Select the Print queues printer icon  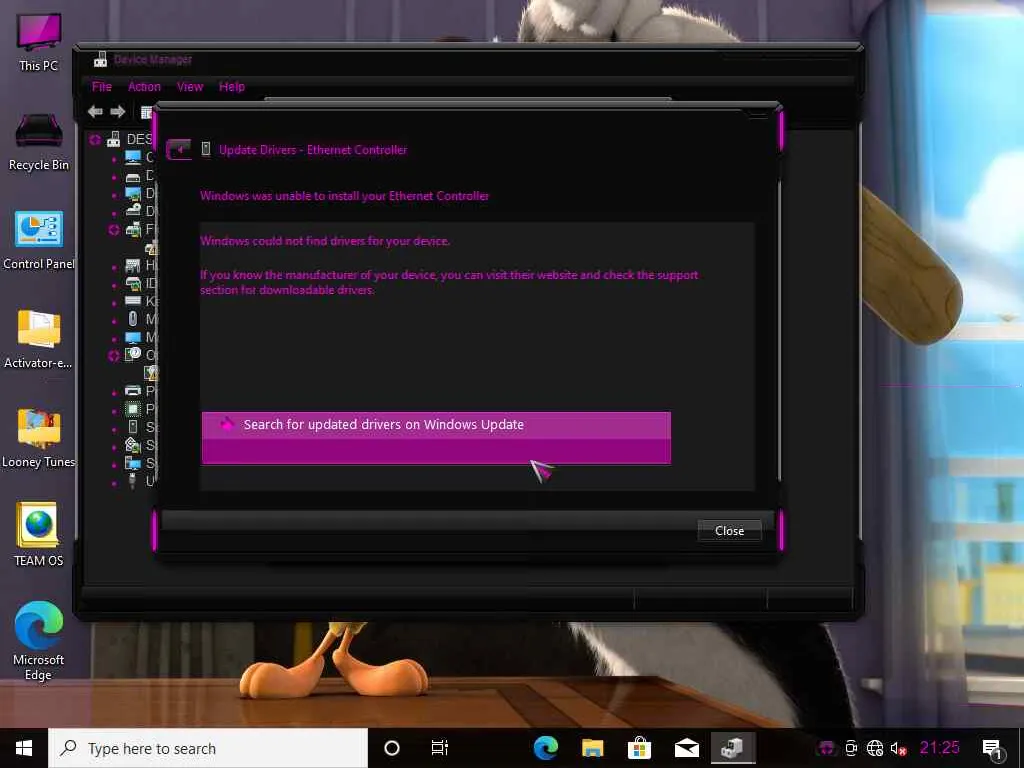(133, 391)
